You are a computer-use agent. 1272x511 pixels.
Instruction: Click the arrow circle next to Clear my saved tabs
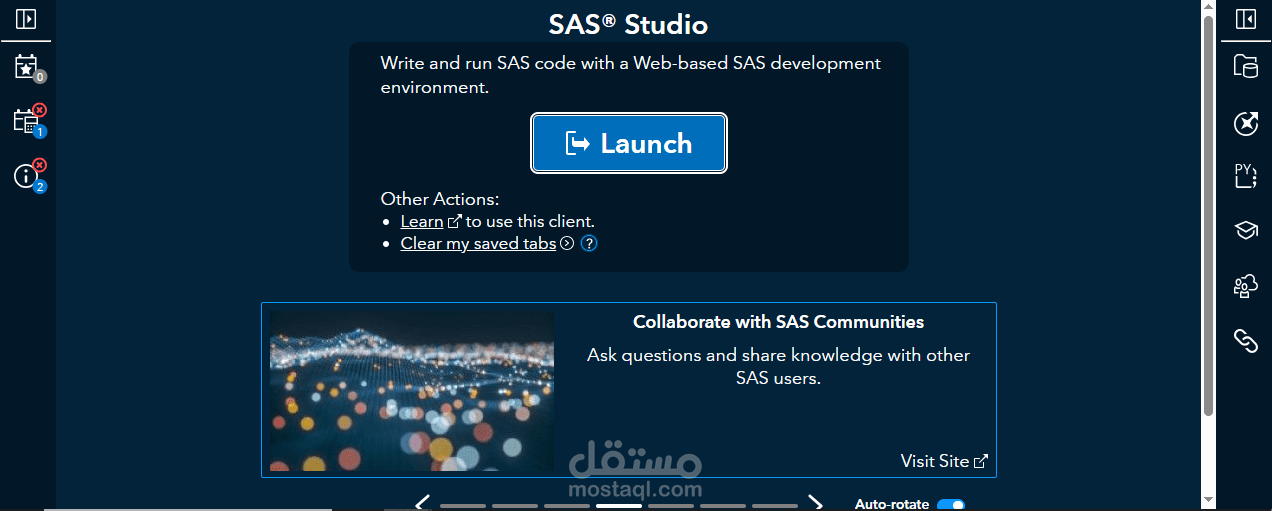point(567,243)
